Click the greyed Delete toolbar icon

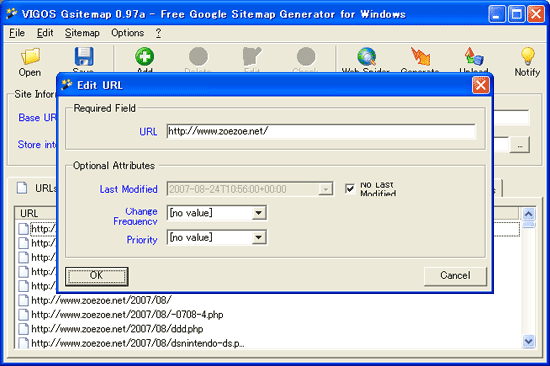pyautogui.click(x=198, y=56)
